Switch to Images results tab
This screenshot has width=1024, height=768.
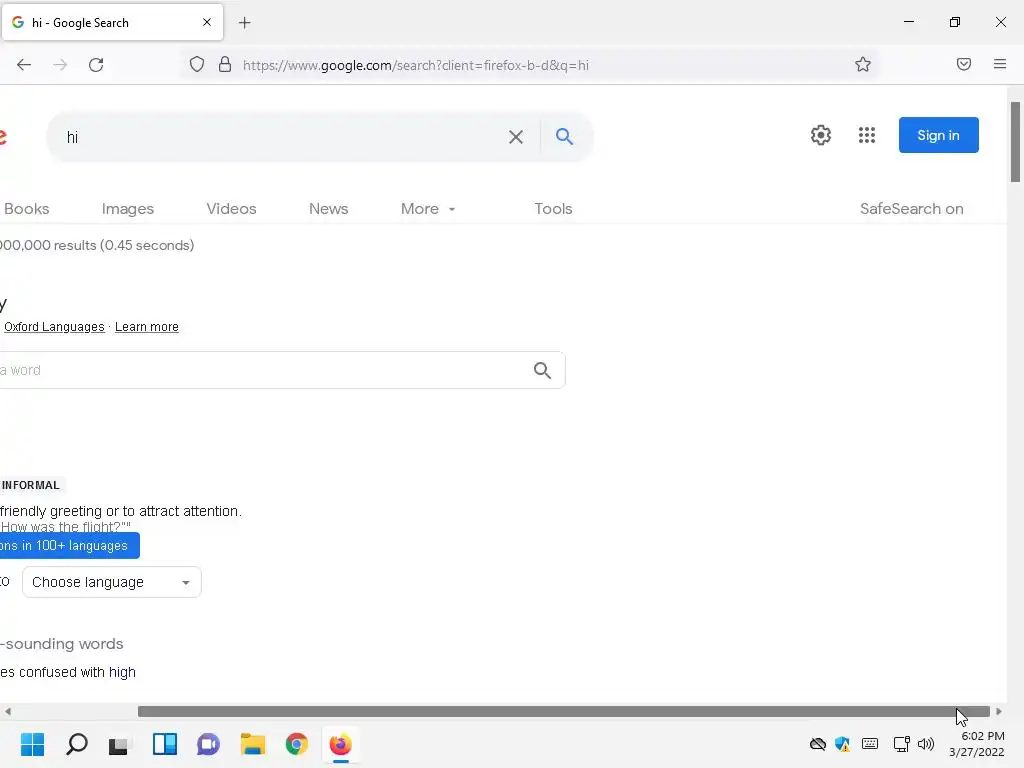[x=128, y=209]
